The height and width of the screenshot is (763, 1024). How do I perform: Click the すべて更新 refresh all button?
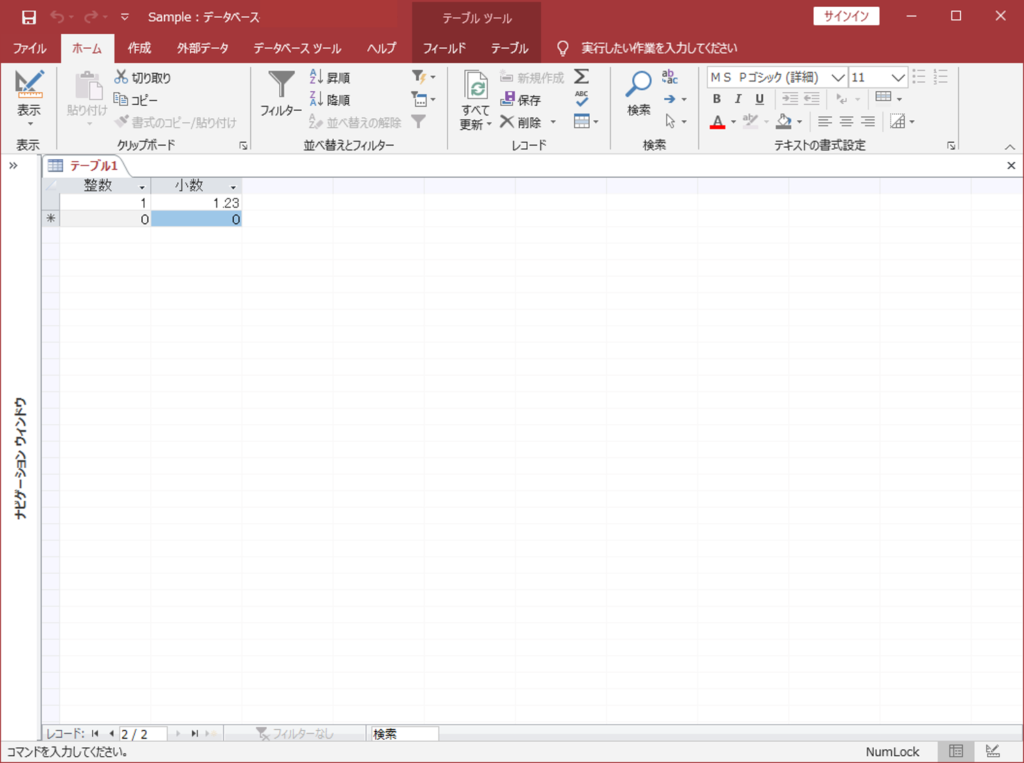tap(475, 100)
